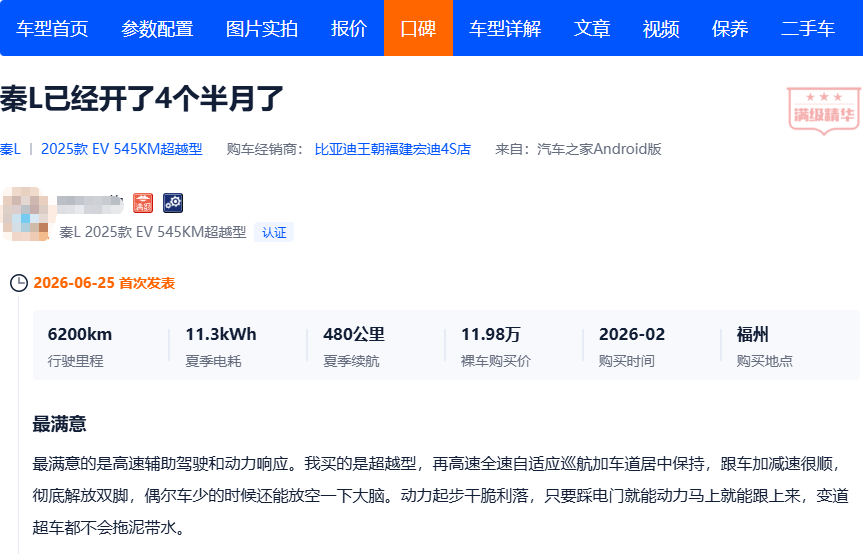Select the highlighted 口碑 tab

coord(418,28)
